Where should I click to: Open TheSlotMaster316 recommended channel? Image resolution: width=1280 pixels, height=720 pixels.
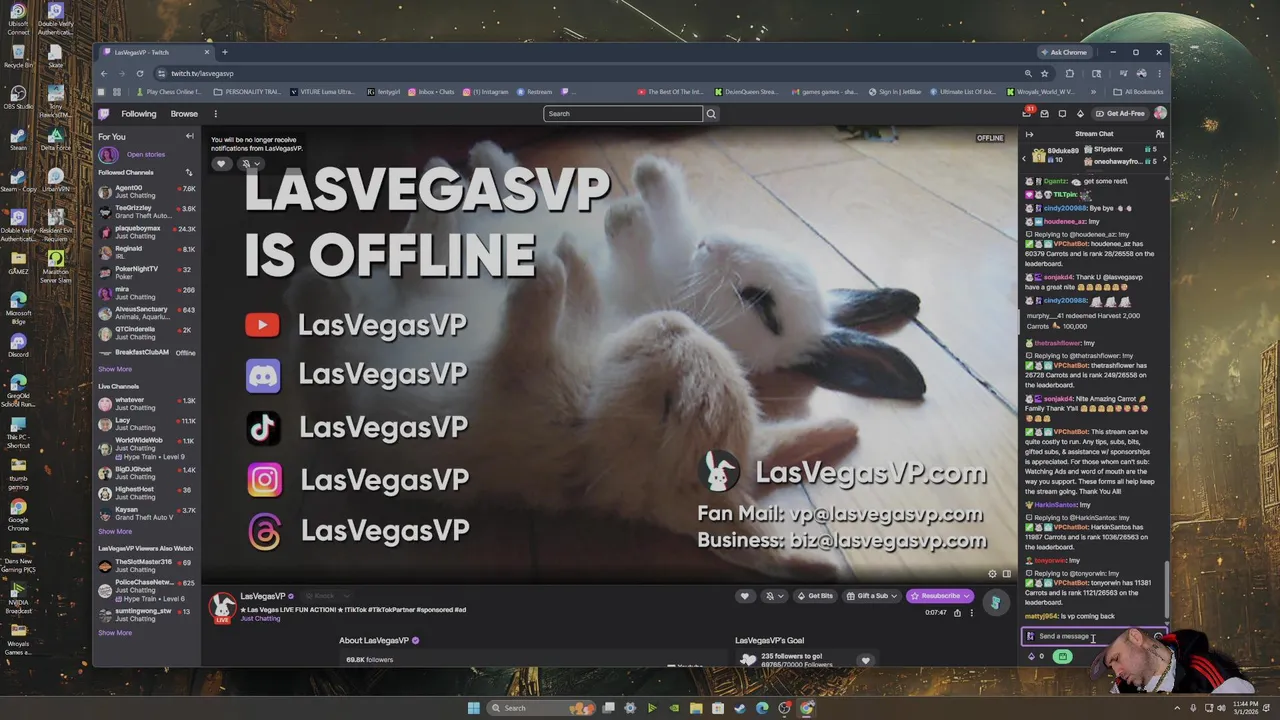pyautogui.click(x=146, y=566)
